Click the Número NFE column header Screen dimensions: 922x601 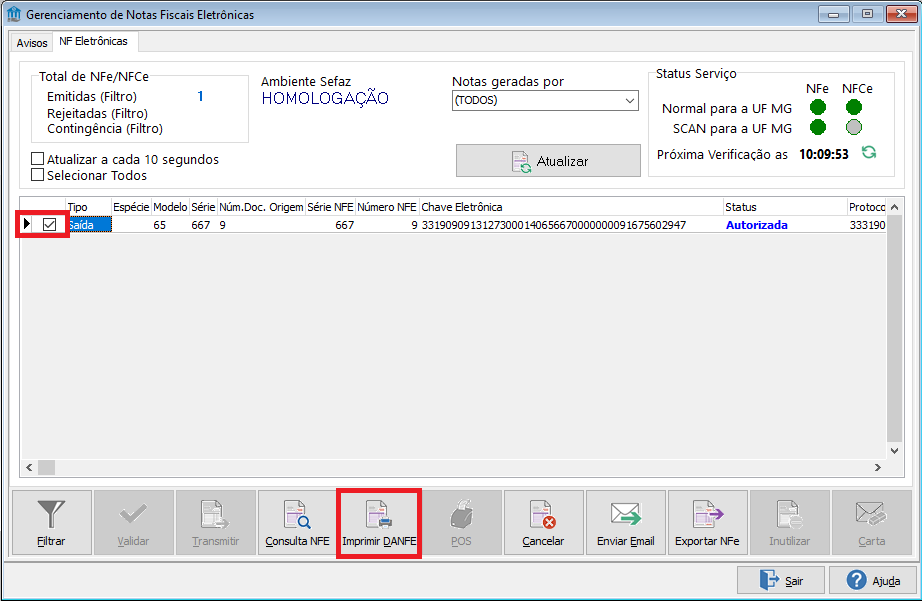387,207
